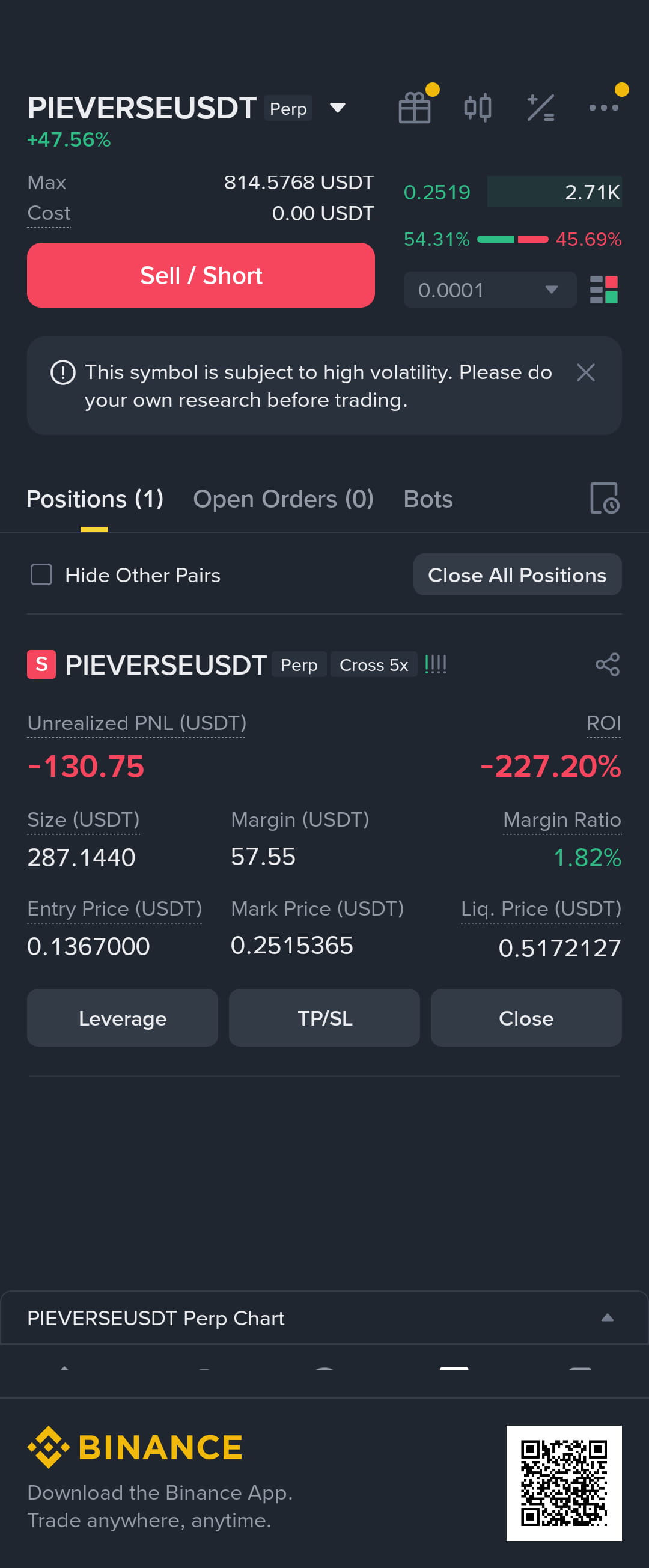Open the PIEVERSEUSDT symbol dropdown arrow
Screen dimensions: 649x1568
click(338, 108)
